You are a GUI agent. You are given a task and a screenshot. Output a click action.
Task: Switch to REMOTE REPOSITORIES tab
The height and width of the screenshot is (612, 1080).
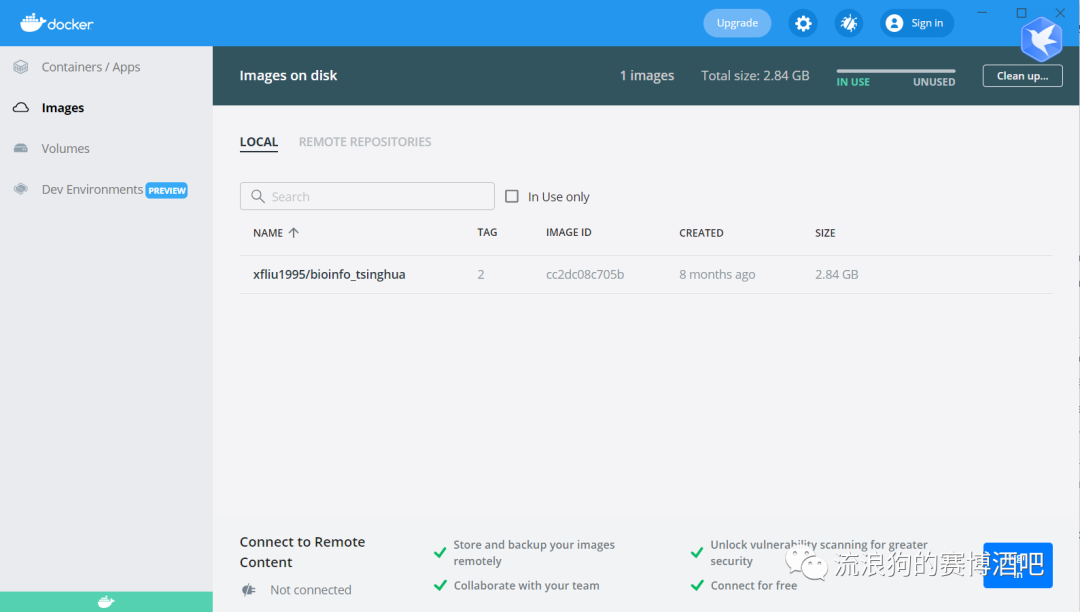[365, 142]
